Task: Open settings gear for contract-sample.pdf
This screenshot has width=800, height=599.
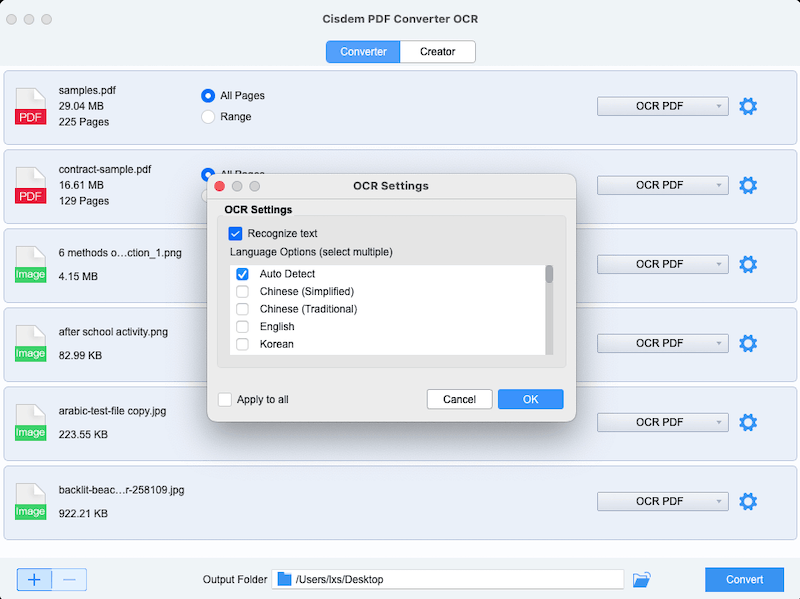Action: point(748,185)
